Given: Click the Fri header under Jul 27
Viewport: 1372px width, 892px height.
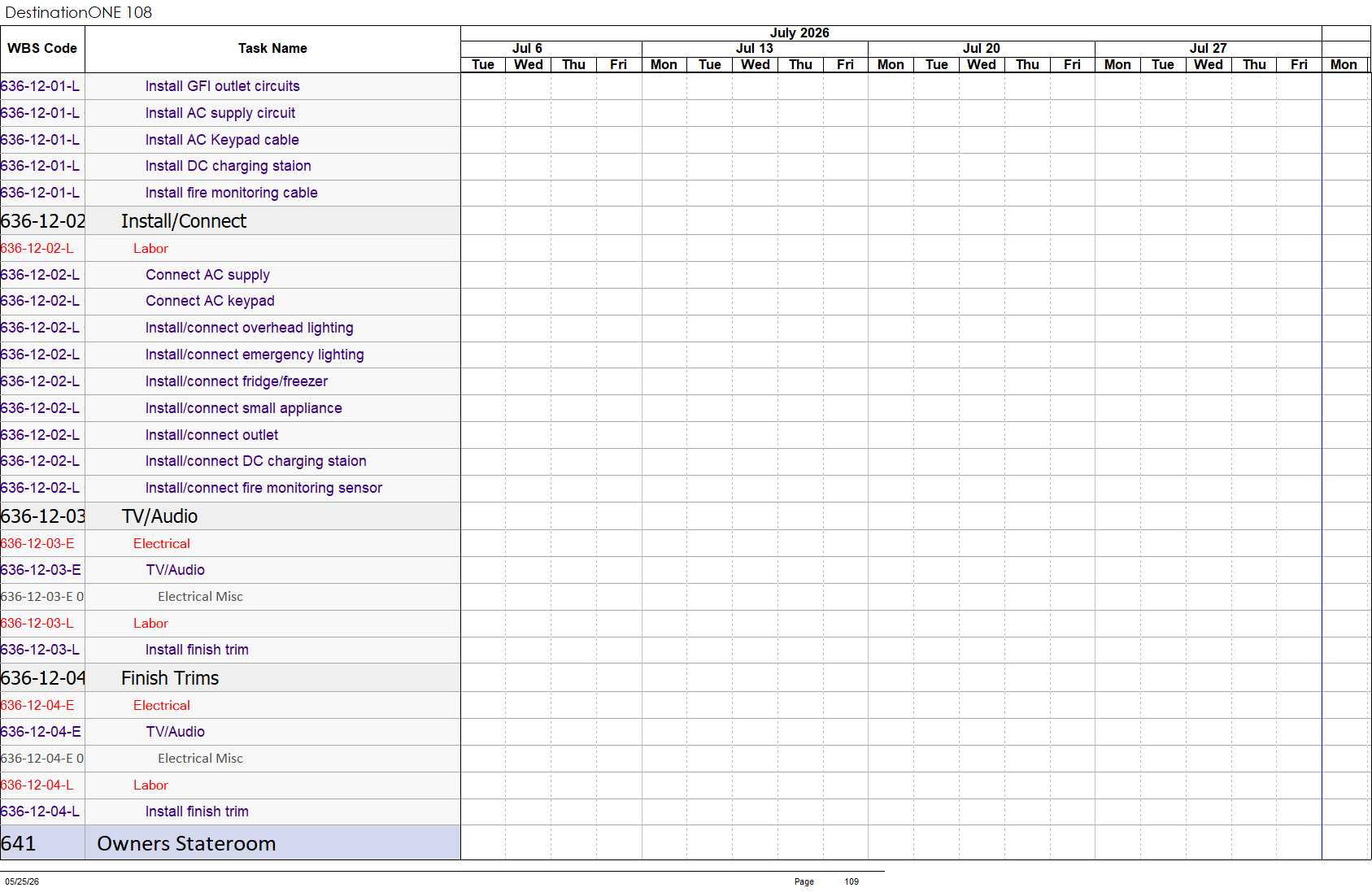Looking at the screenshot, I should 1299,65.
